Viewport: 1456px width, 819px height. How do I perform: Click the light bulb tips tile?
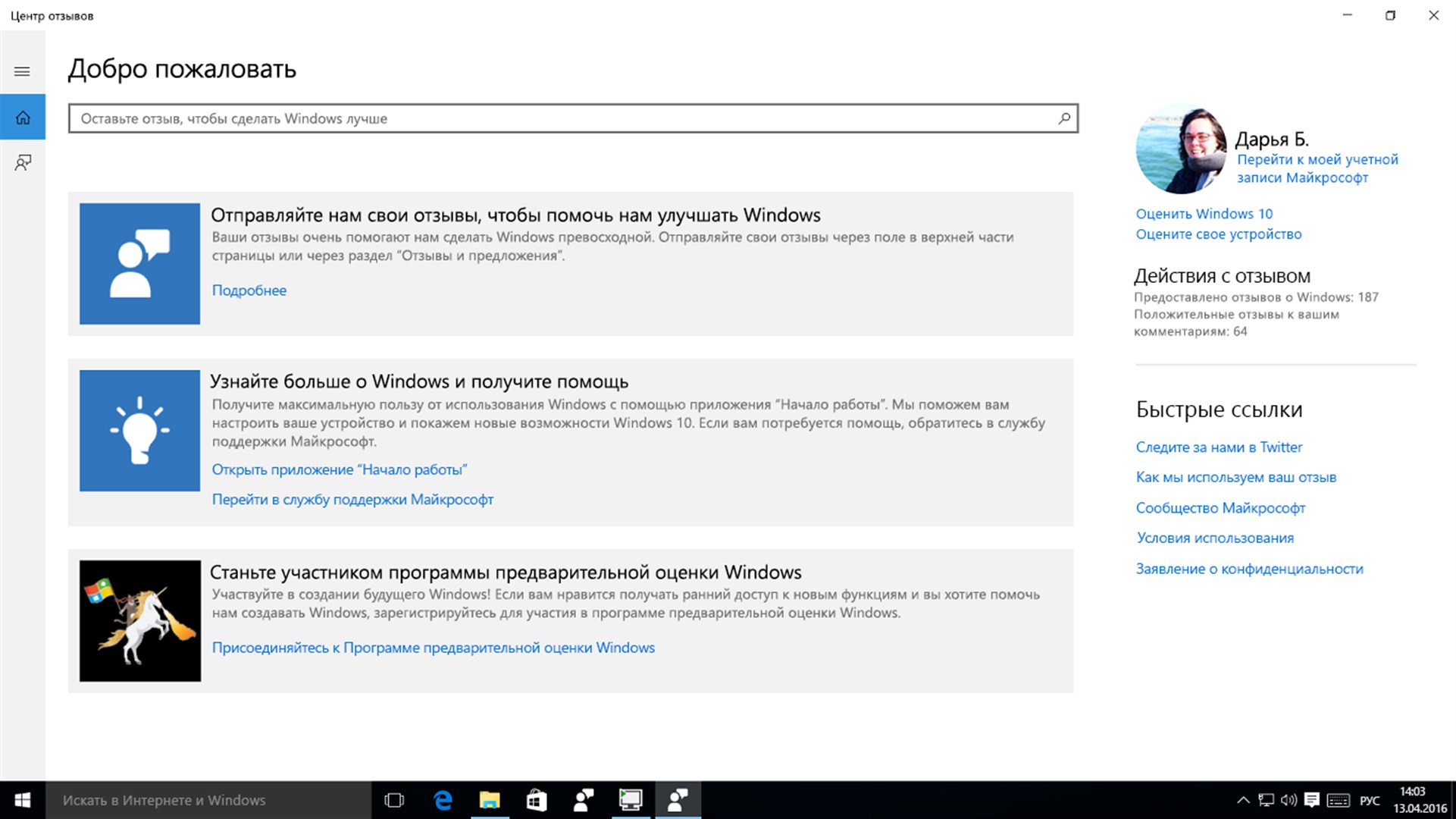point(139,430)
